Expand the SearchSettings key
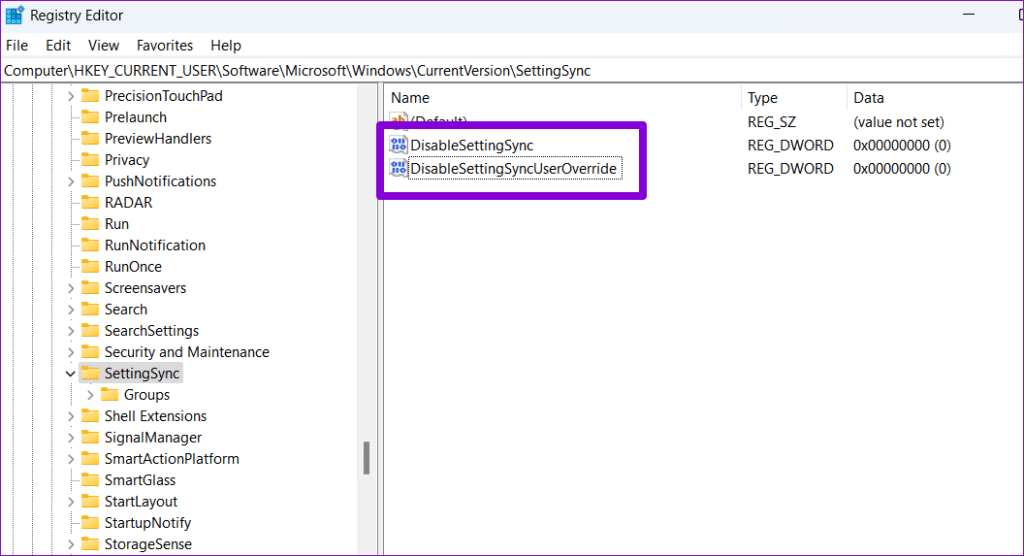1024x556 pixels. click(x=71, y=331)
